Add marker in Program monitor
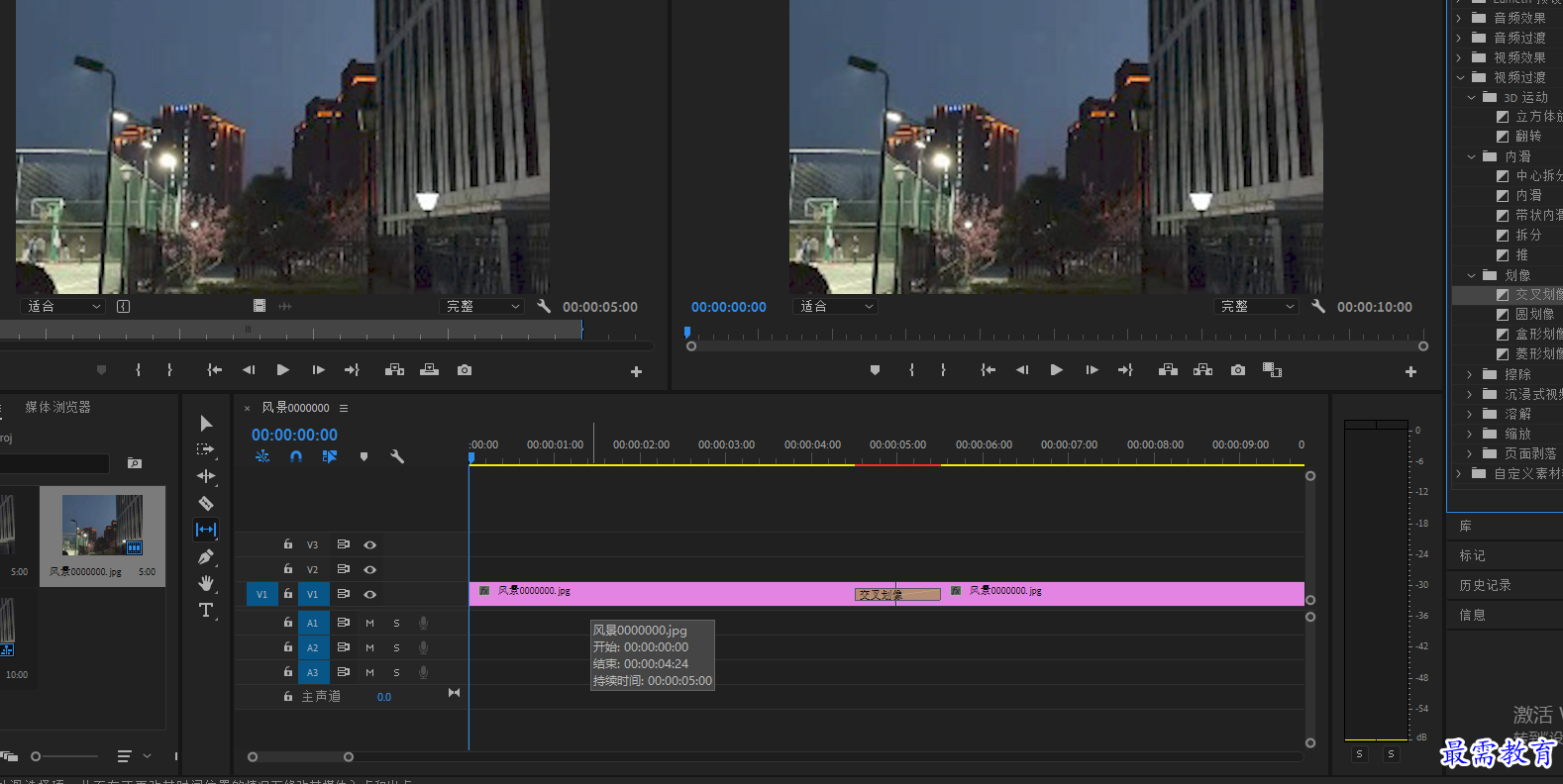The width and height of the screenshot is (1563, 784). click(x=875, y=370)
